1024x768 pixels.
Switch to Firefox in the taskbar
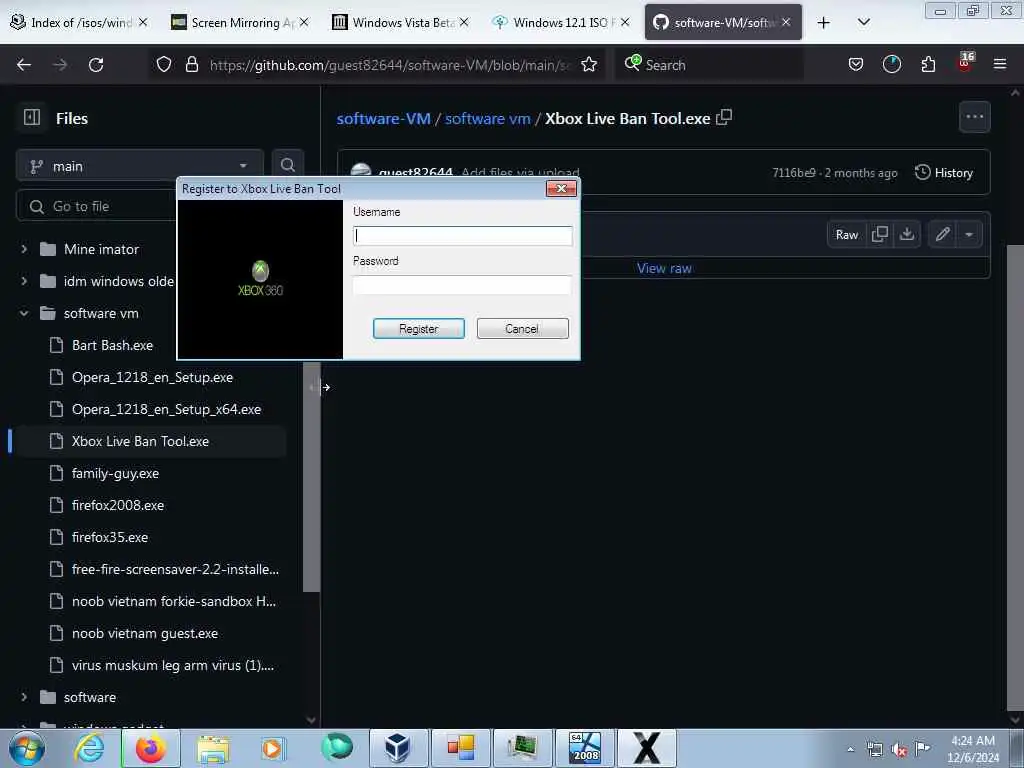point(151,748)
